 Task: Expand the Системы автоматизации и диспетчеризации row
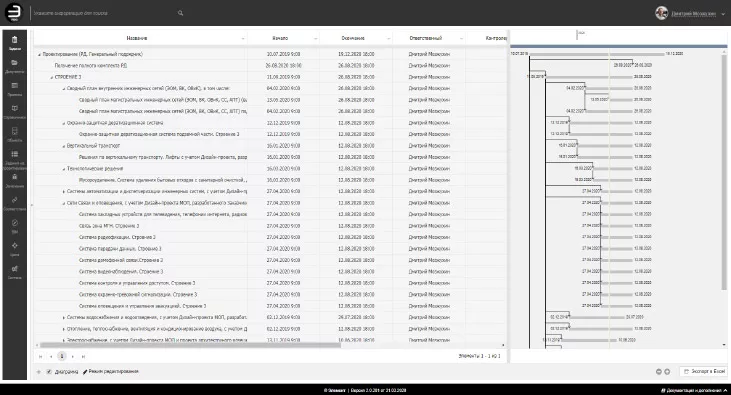[x=64, y=191]
